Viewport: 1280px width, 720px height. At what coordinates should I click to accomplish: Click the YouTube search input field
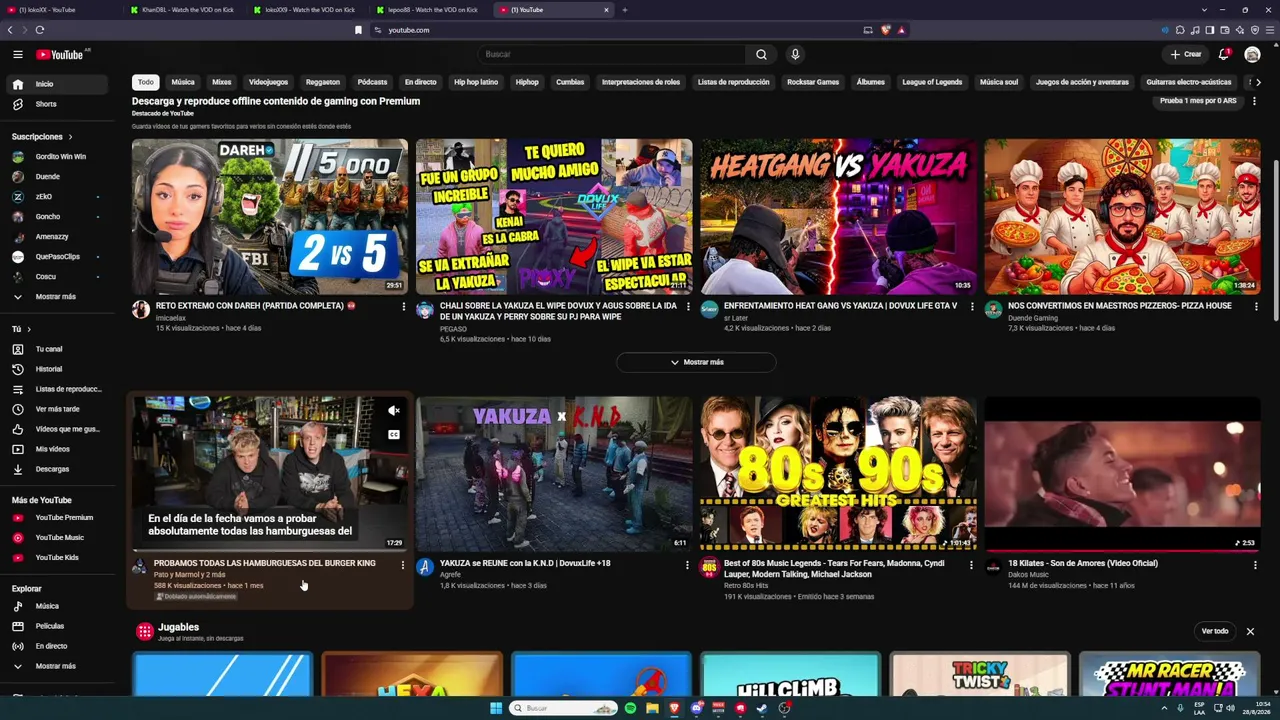pos(612,54)
